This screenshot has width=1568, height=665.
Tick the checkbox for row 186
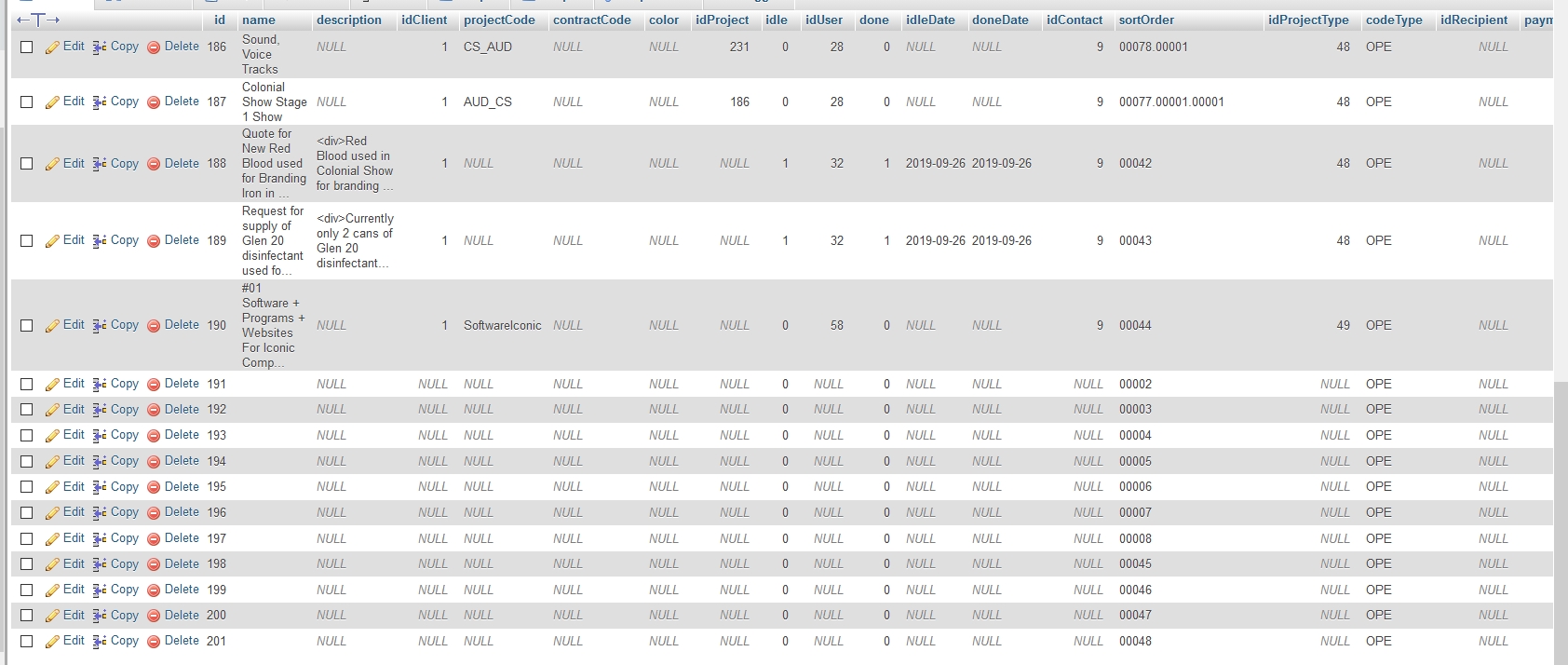coord(27,47)
